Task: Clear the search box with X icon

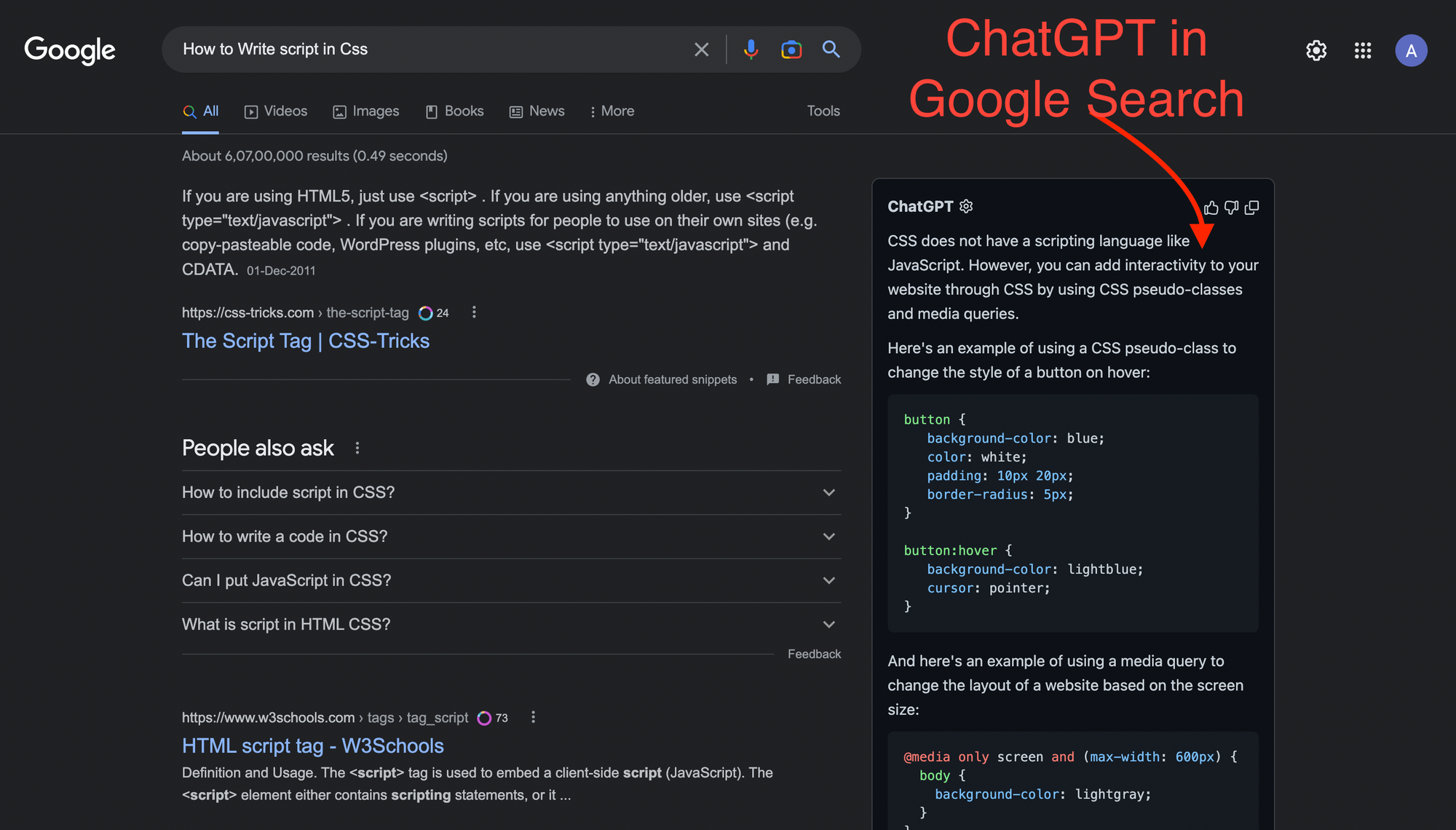Action: 701,50
